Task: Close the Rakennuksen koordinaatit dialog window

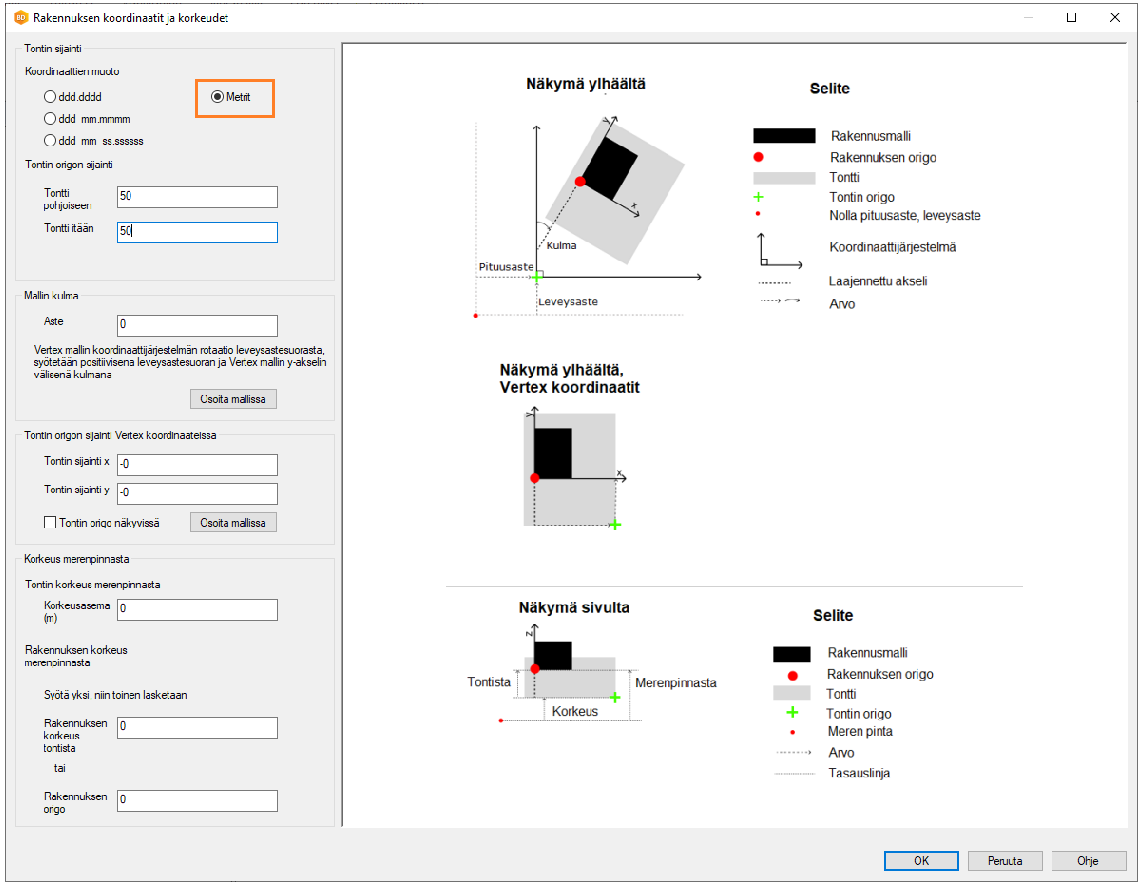Action: pyautogui.click(x=1113, y=18)
